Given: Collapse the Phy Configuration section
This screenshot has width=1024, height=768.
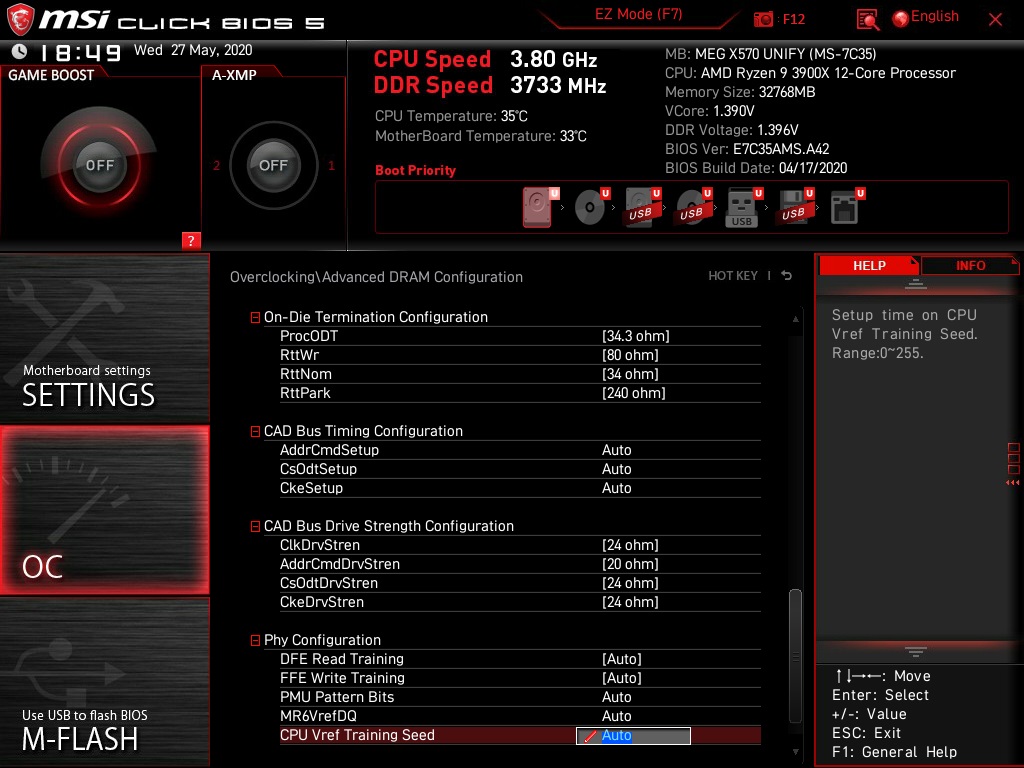Looking at the screenshot, I should 255,641.
